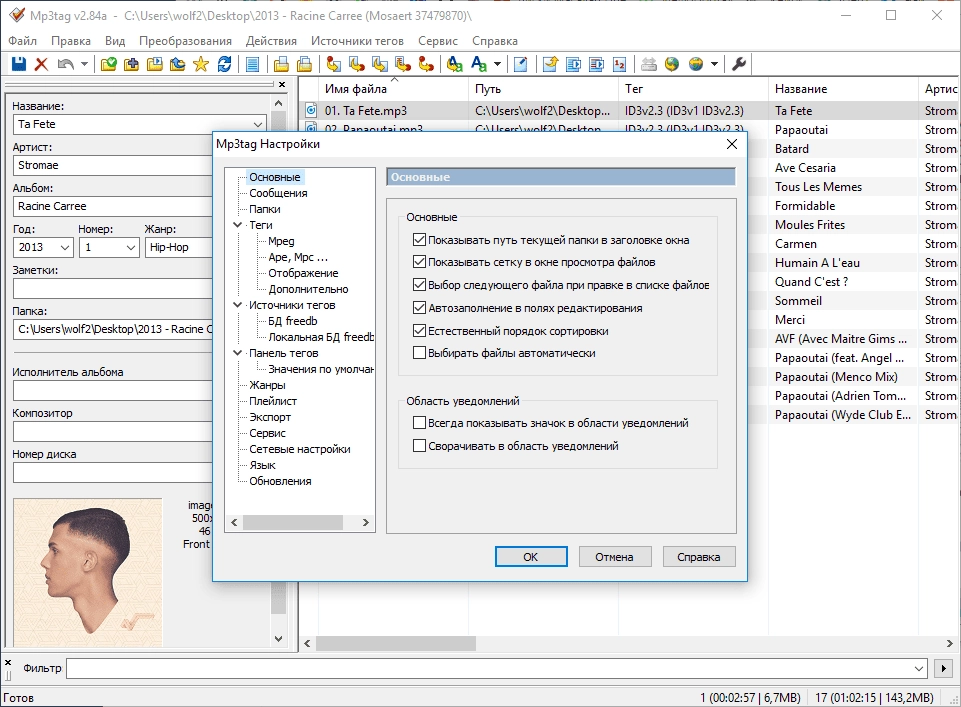This screenshot has width=961, height=707.
Task: Disable Автозаполнение в полях редактирования
Action: tap(419, 308)
